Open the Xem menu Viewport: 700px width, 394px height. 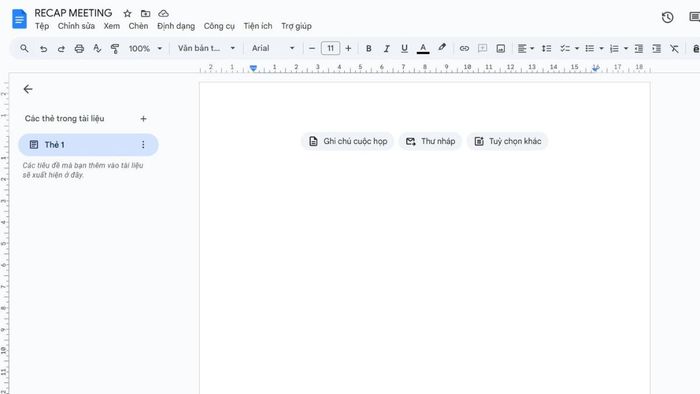click(112, 26)
